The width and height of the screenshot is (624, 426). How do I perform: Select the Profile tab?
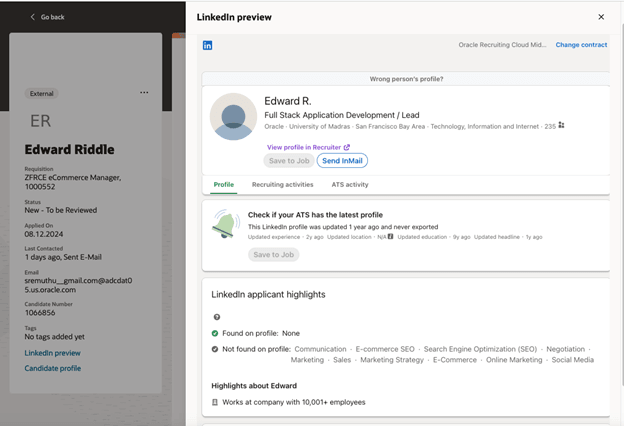(224, 185)
